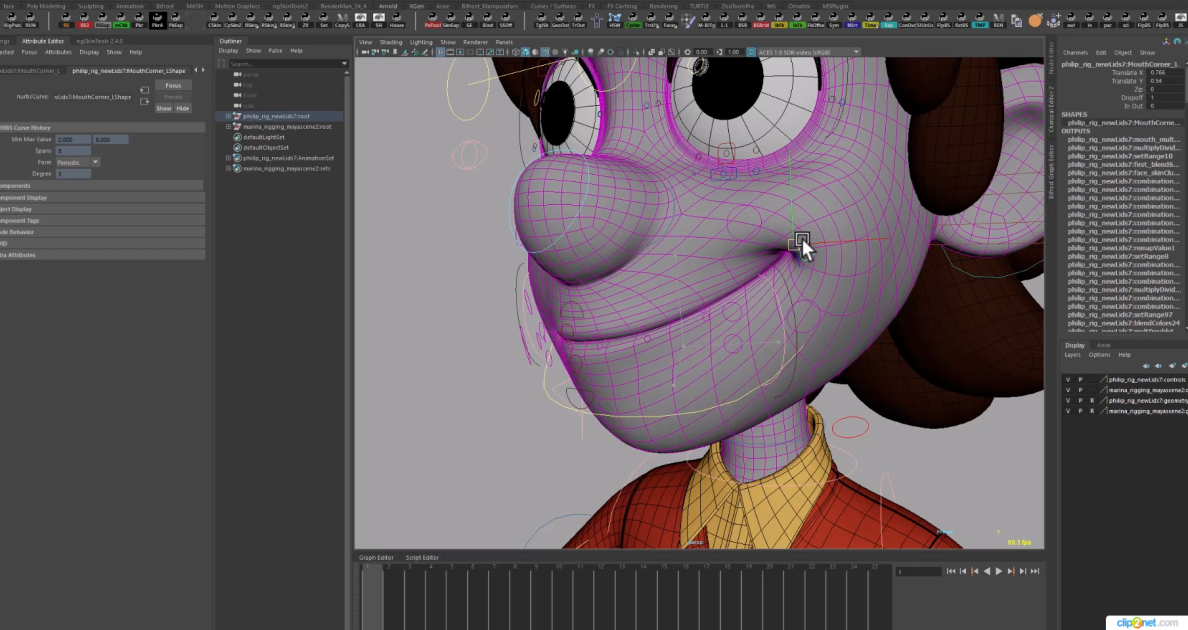Click the orange sphere shelf icon
Screen dimensions: 1188x630
coord(1035,20)
